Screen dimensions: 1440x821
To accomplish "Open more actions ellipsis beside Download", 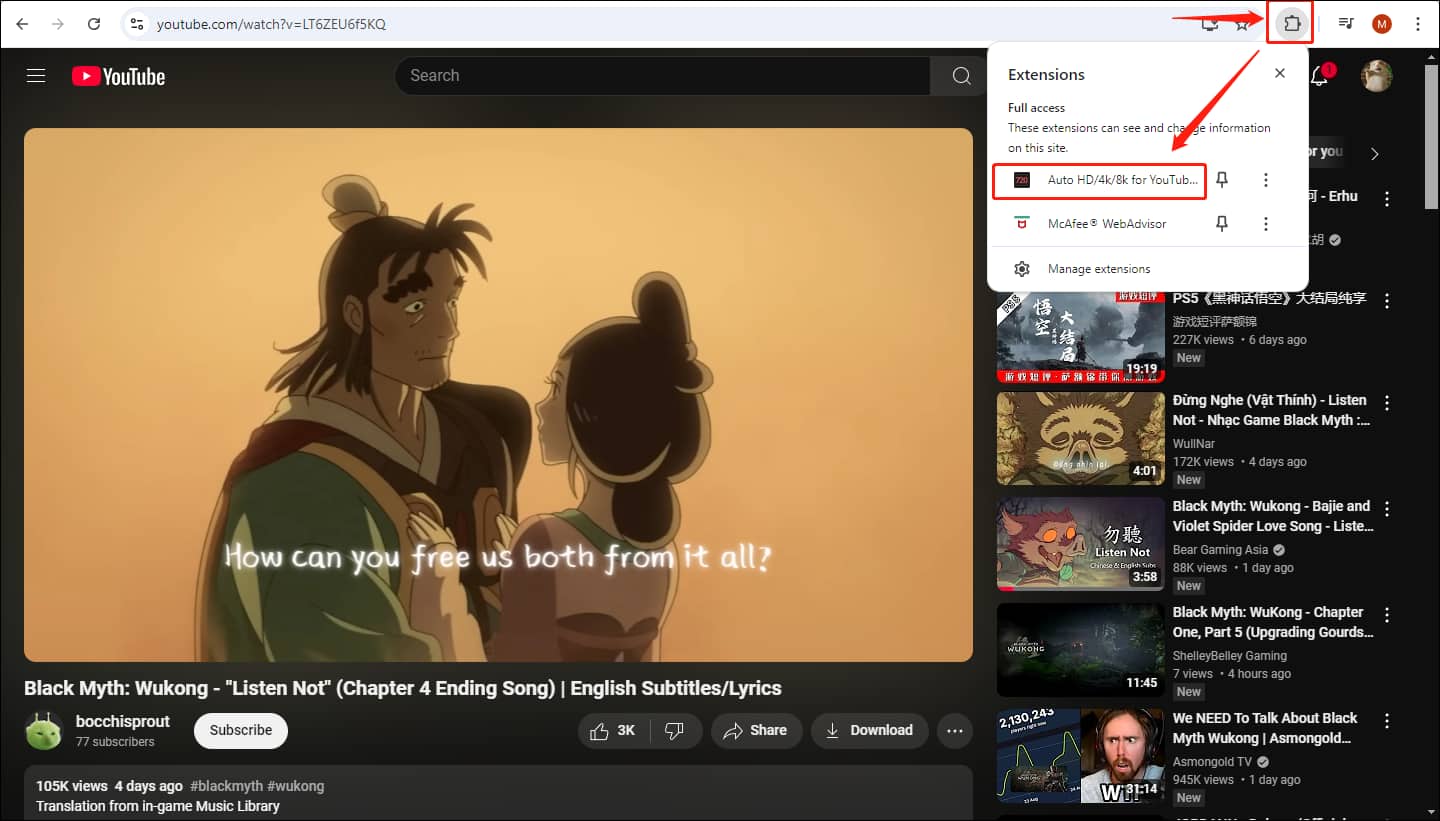I will [x=955, y=731].
